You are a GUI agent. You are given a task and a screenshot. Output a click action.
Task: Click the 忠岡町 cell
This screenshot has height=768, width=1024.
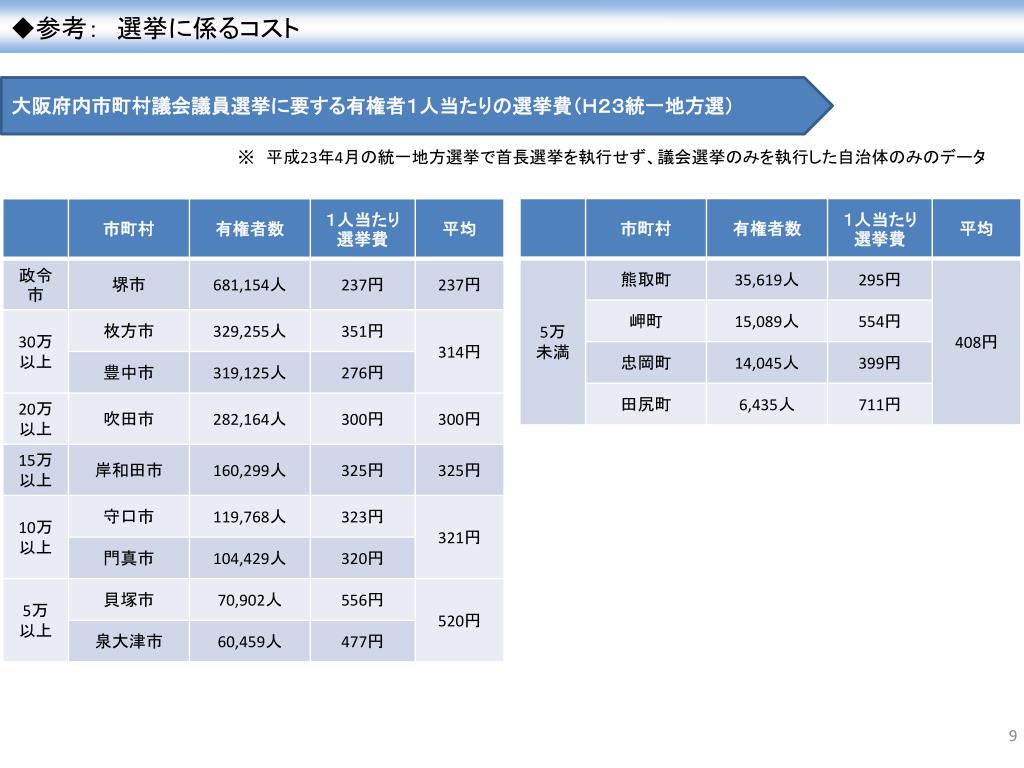click(x=646, y=362)
